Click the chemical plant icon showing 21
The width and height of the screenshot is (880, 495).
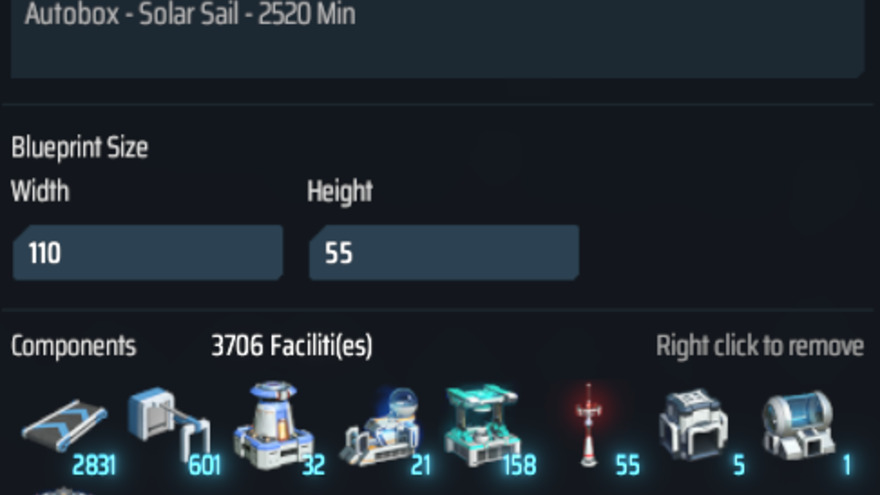point(382,427)
